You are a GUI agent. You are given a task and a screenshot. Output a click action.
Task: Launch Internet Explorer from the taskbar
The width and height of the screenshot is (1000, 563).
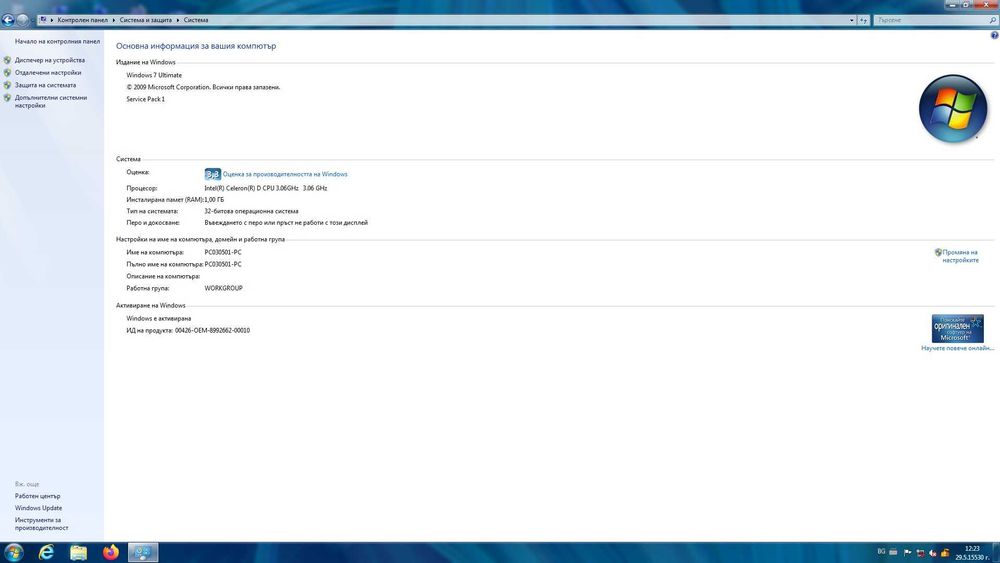pyautogui.click(x=47, y=552)
